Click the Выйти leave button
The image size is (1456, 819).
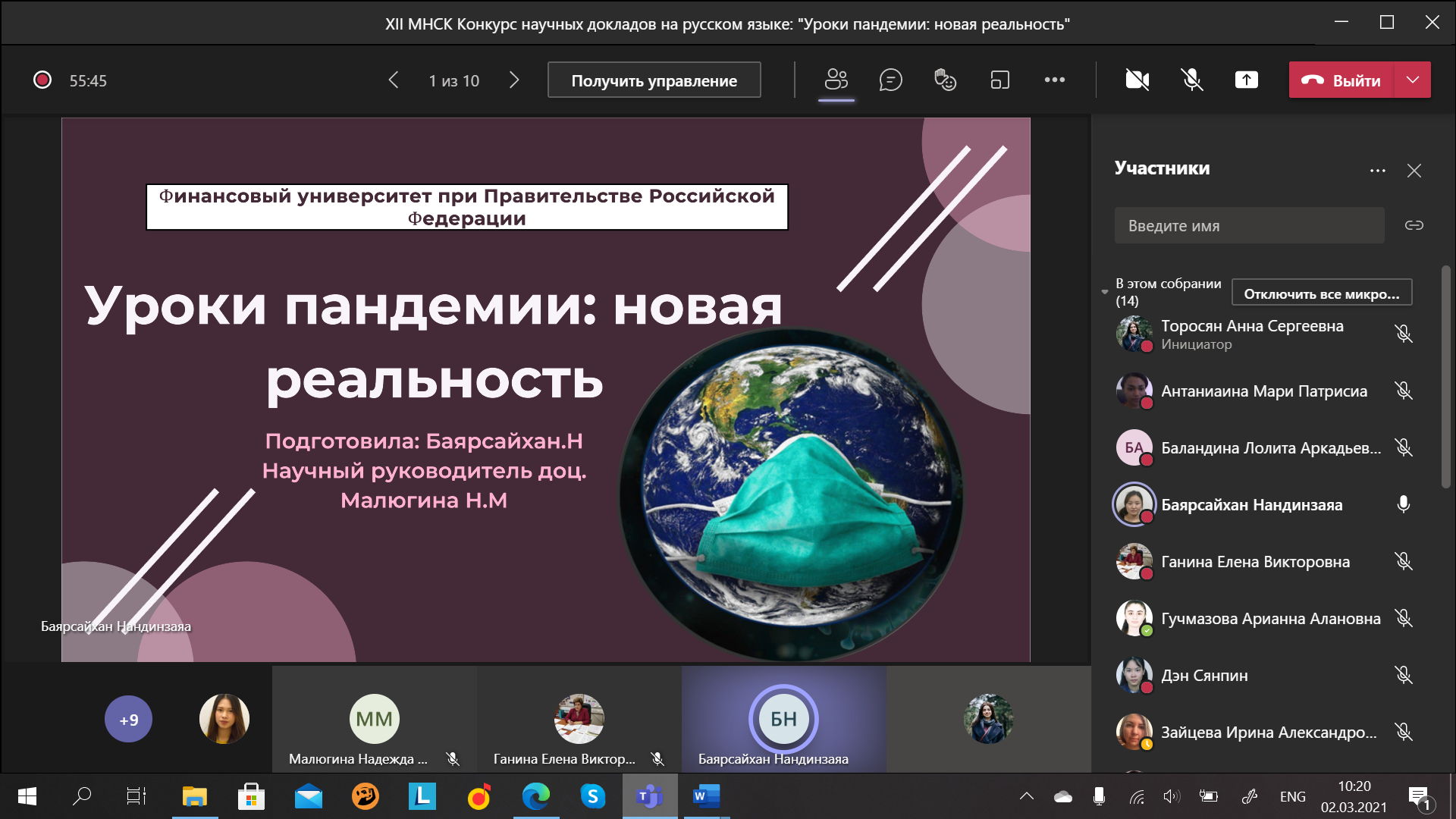[1341, 80]
